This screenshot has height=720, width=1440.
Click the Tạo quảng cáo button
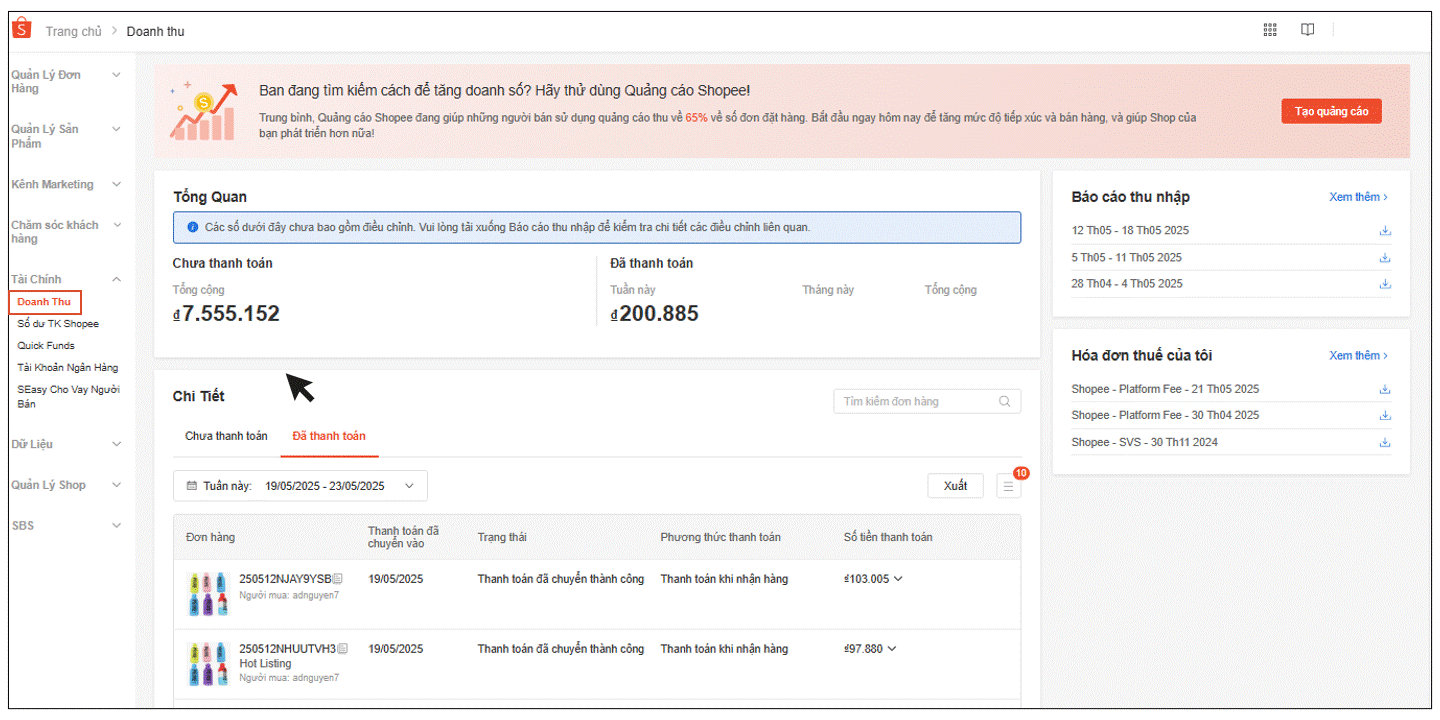point(1331,111)
